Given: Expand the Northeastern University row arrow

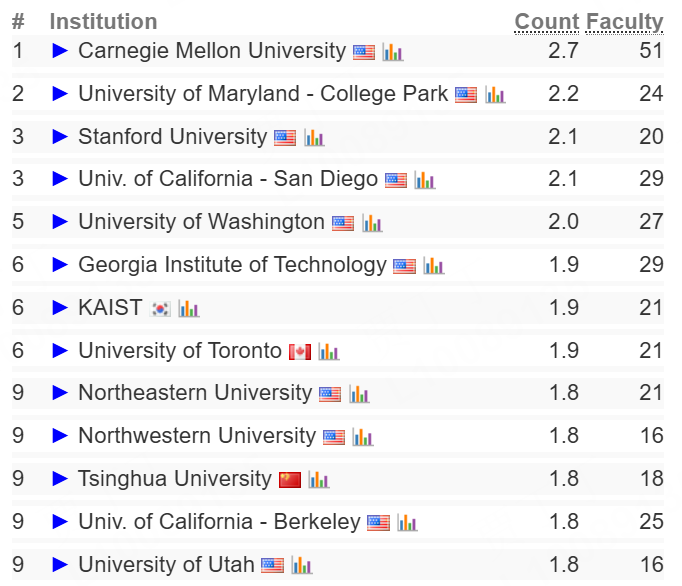Looking at the screenshot, I should [60, 394].
